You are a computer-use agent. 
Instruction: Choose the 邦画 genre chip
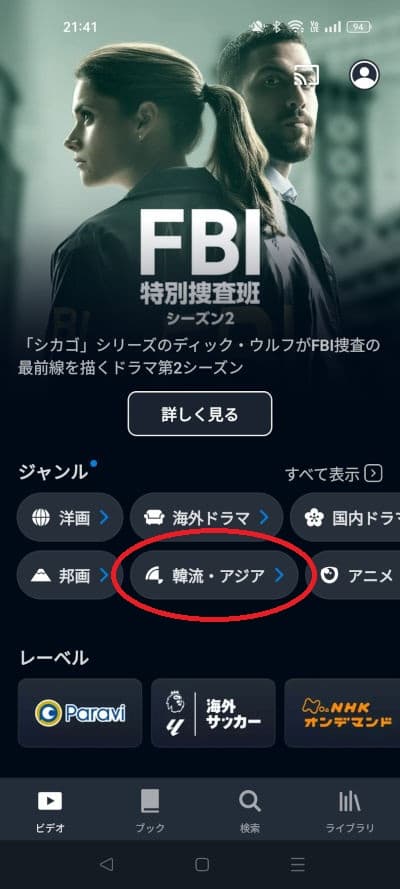(x=70, y=575)
